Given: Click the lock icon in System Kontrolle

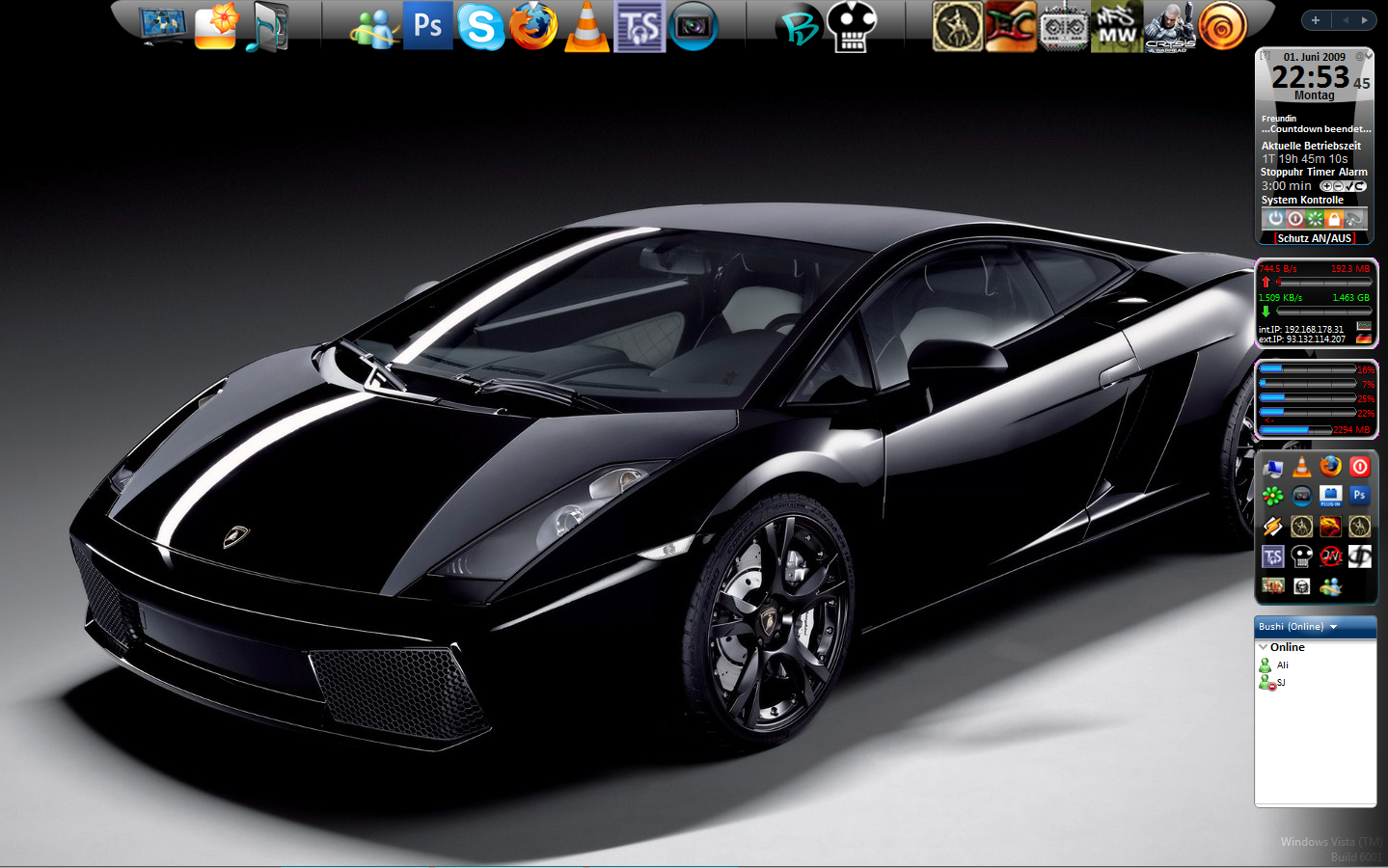Looking at the screenshot, I should click(x=1334, y=219).
